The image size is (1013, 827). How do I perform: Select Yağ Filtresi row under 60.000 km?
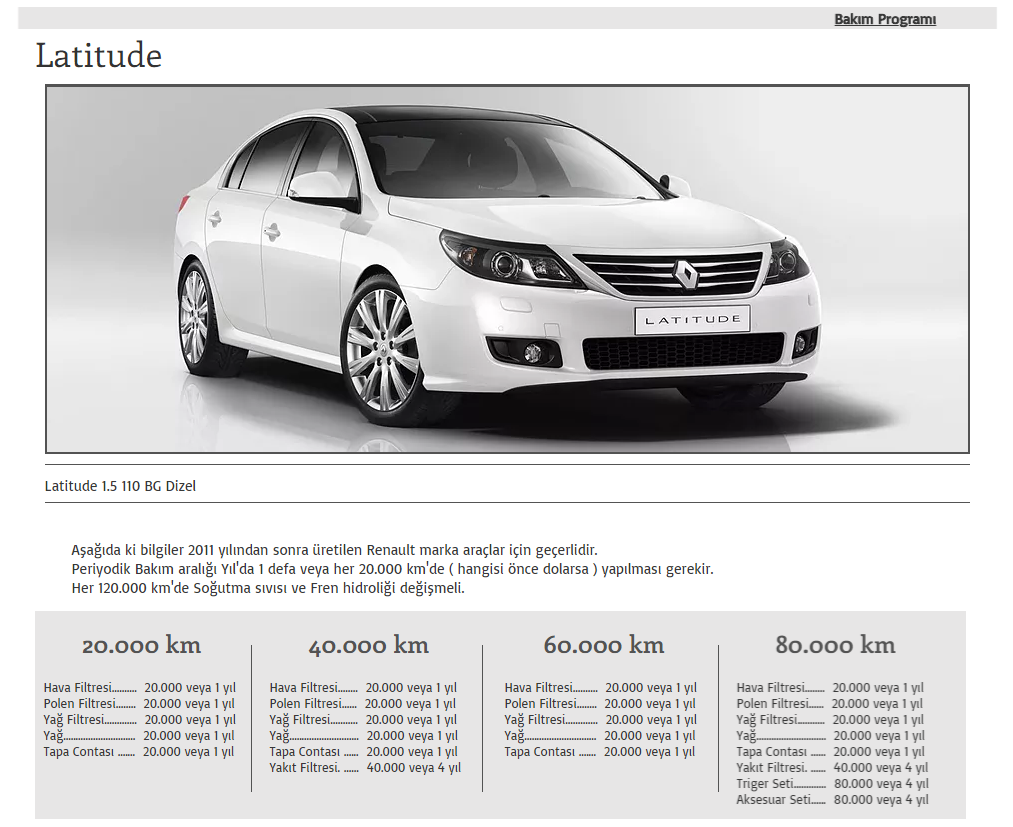point(601,720)
